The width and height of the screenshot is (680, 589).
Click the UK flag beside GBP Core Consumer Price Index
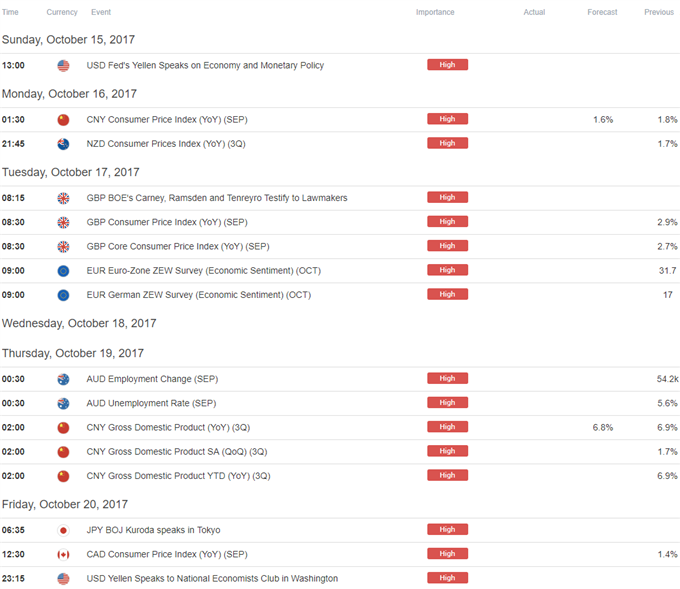(x=63, y=247)
